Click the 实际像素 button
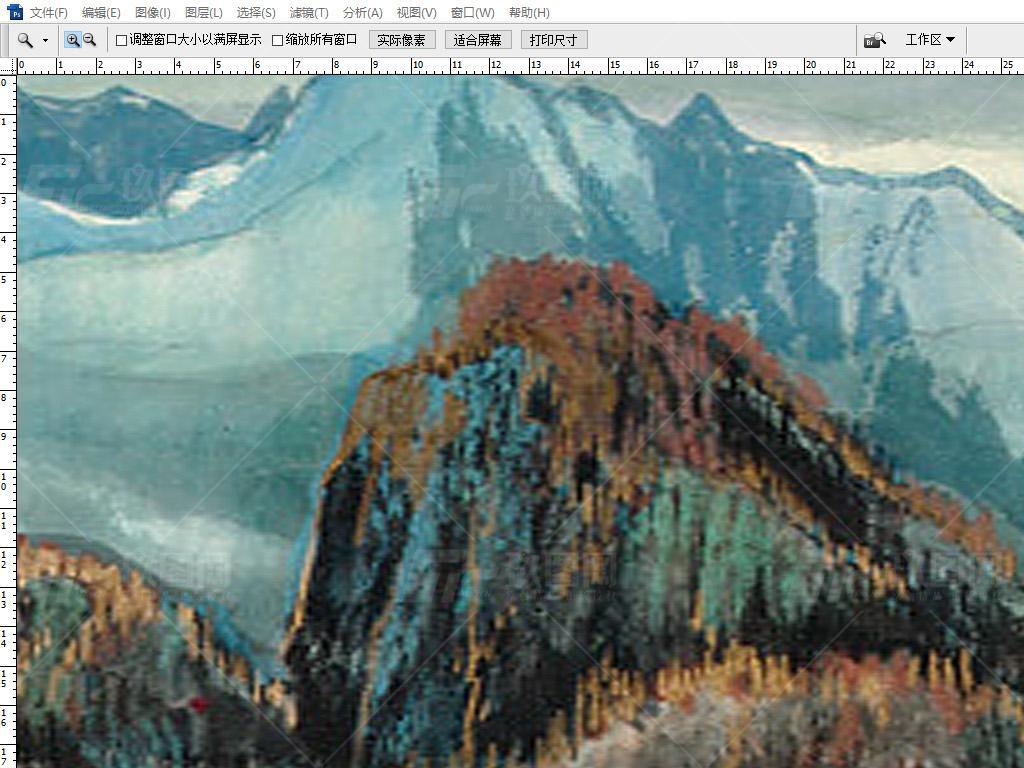This screenshot has height=768, width=1024. (402, 40)
